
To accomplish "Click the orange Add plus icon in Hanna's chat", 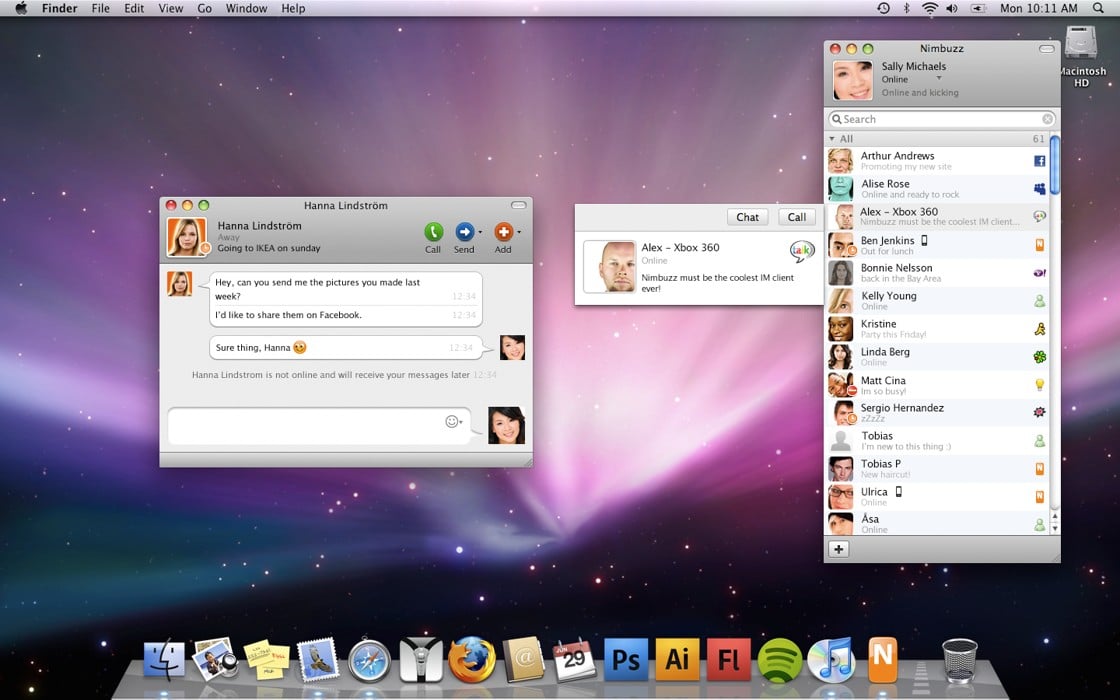I will [504, 232].
